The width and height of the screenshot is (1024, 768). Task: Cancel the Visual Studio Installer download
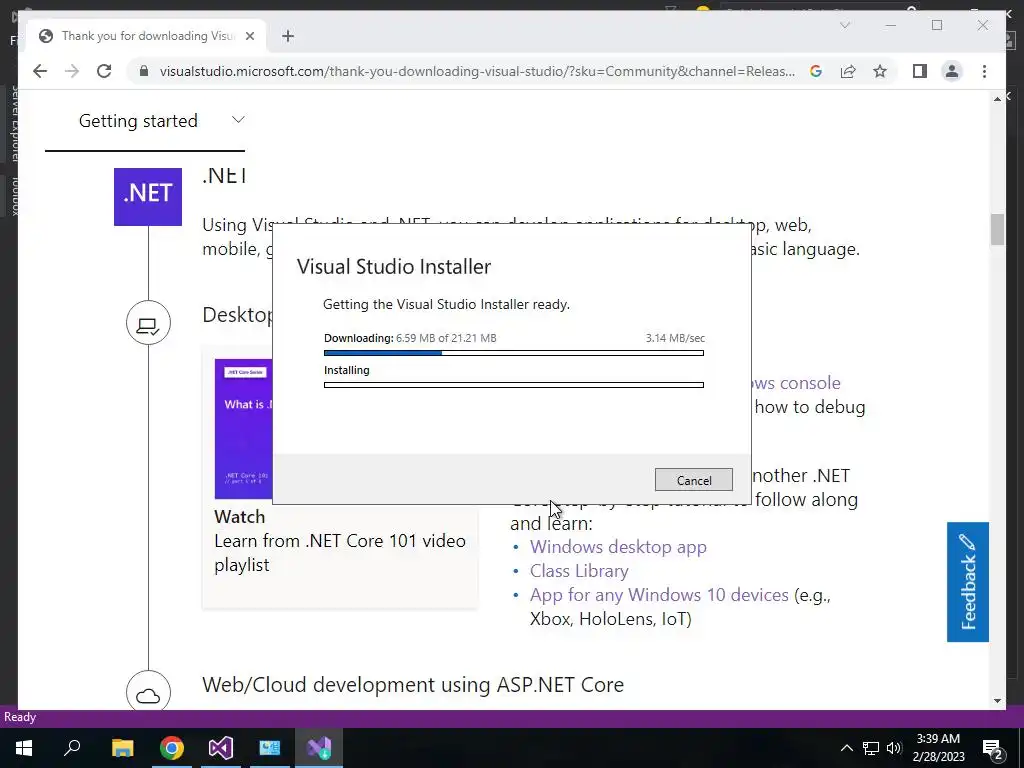click(x=694, y=480)
